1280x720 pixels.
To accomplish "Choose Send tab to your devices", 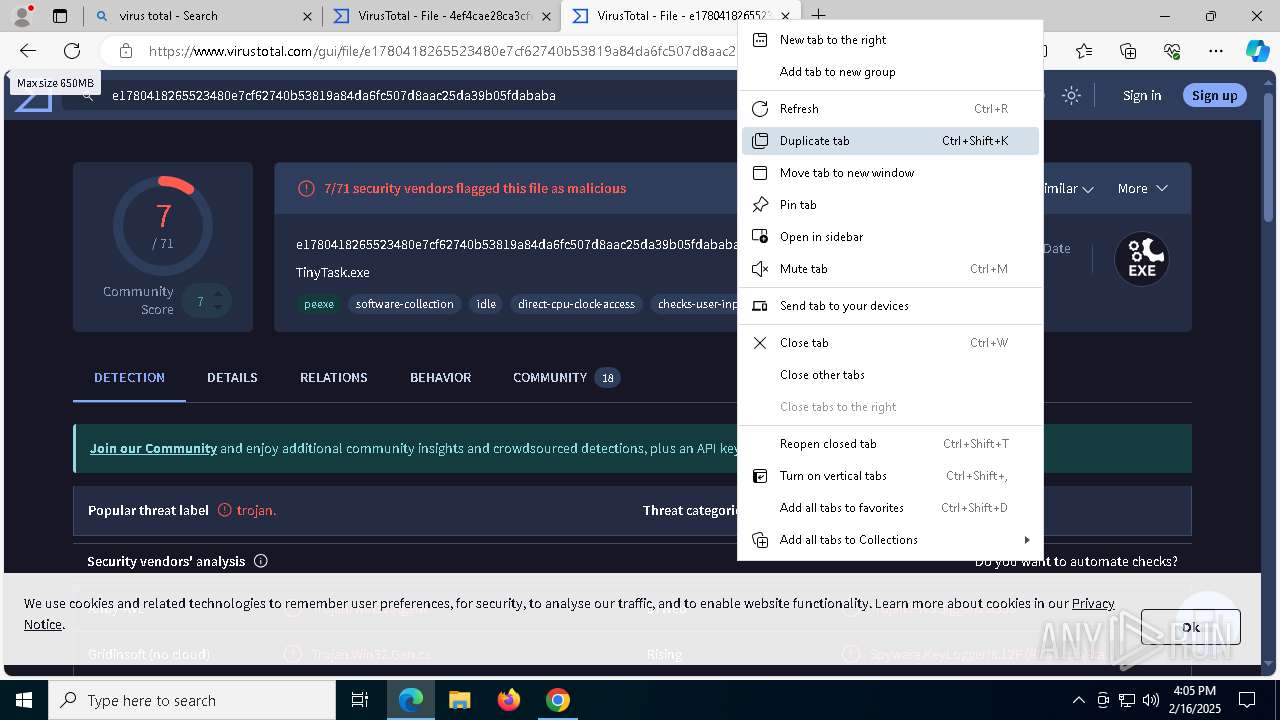I will [x=890, y=306].
